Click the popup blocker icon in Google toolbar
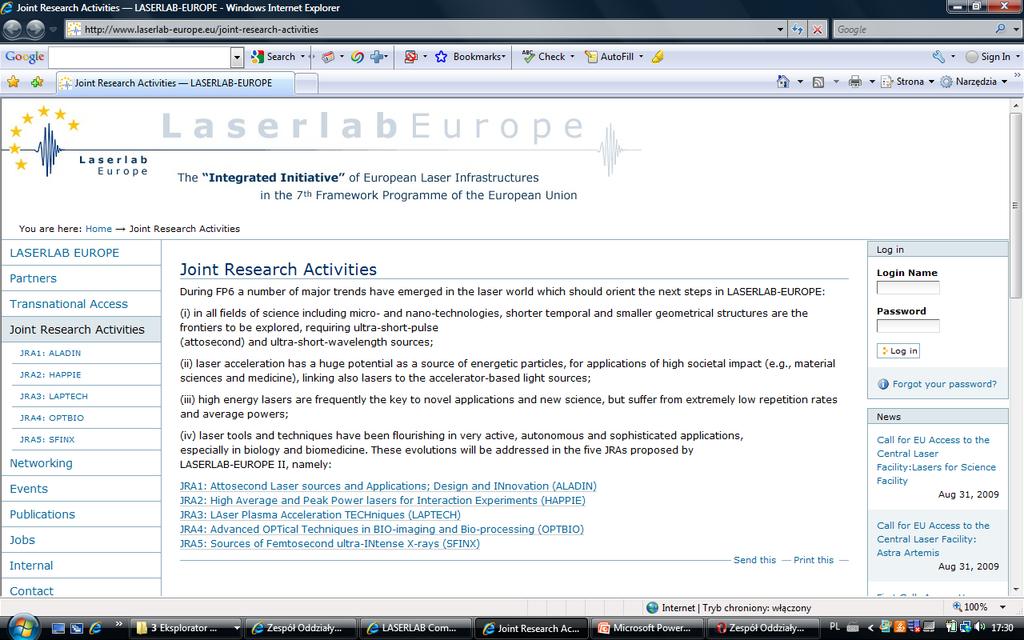 click(411, 57)
